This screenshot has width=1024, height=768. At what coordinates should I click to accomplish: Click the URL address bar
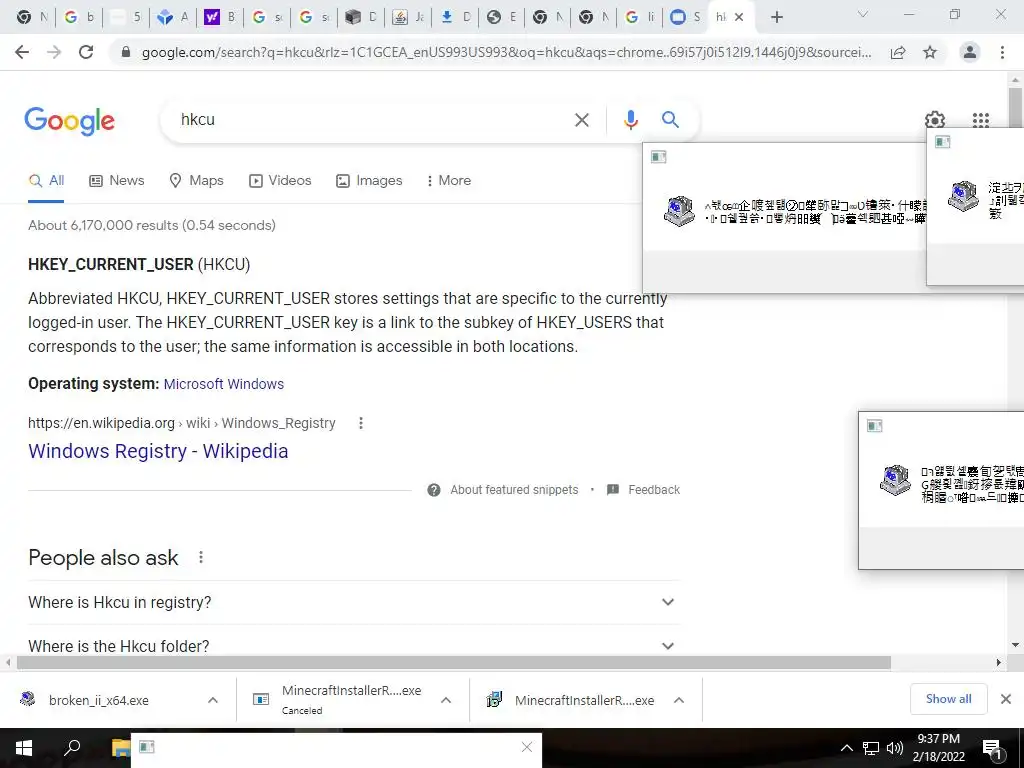(506, 52)
